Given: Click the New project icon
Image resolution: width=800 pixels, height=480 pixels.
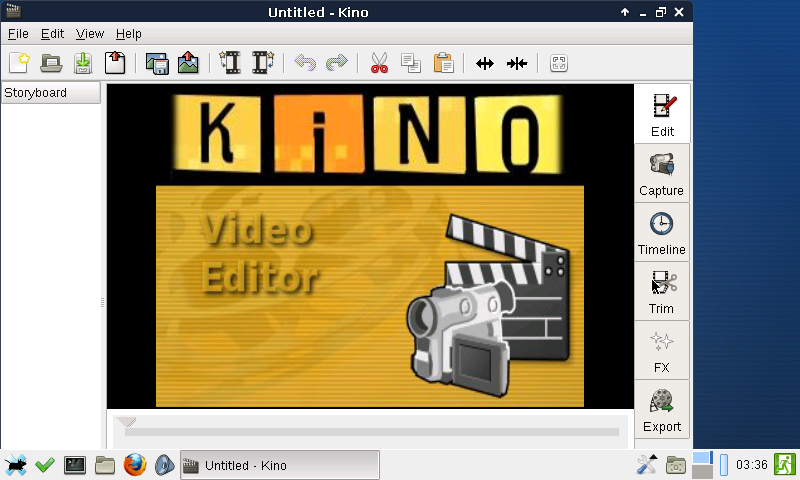Looking at the screenshot, I should pyautogui.click(x=18, y=63).
